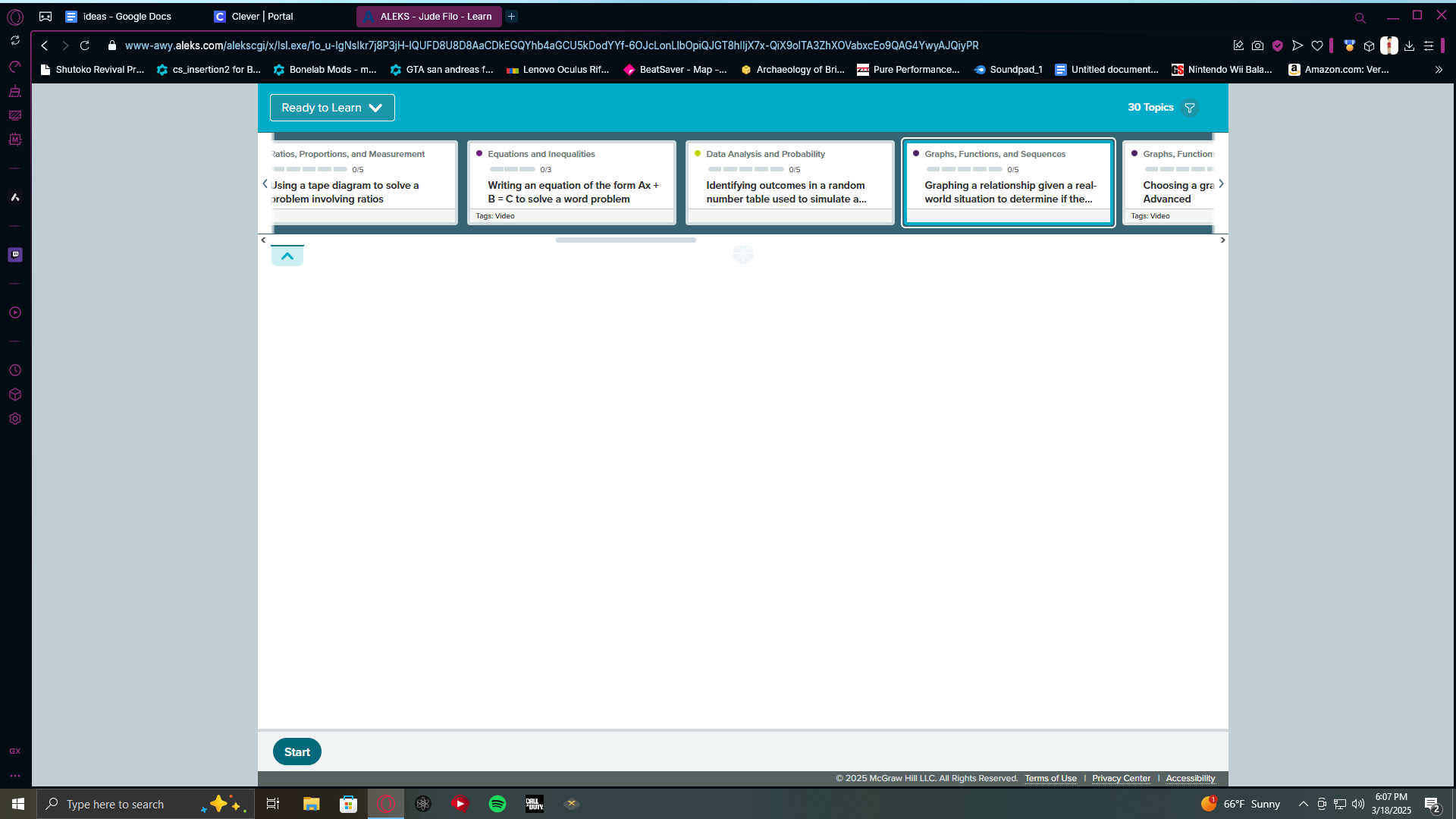The image size is (1456, 819).
Task: Reload the ALEKS page
Action: [85, 45]
